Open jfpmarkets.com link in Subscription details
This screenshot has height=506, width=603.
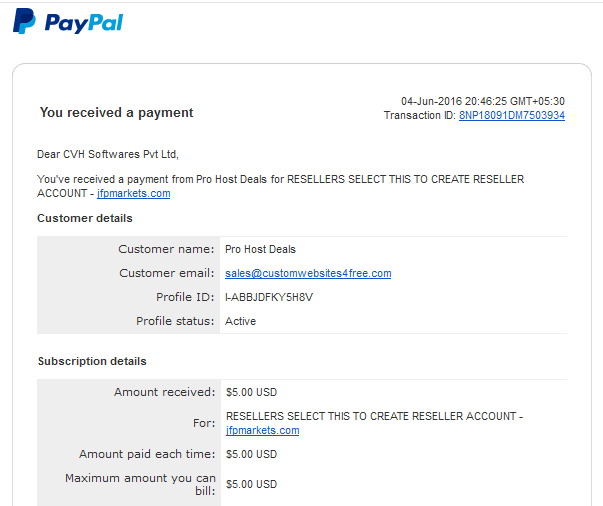point(263,430)
